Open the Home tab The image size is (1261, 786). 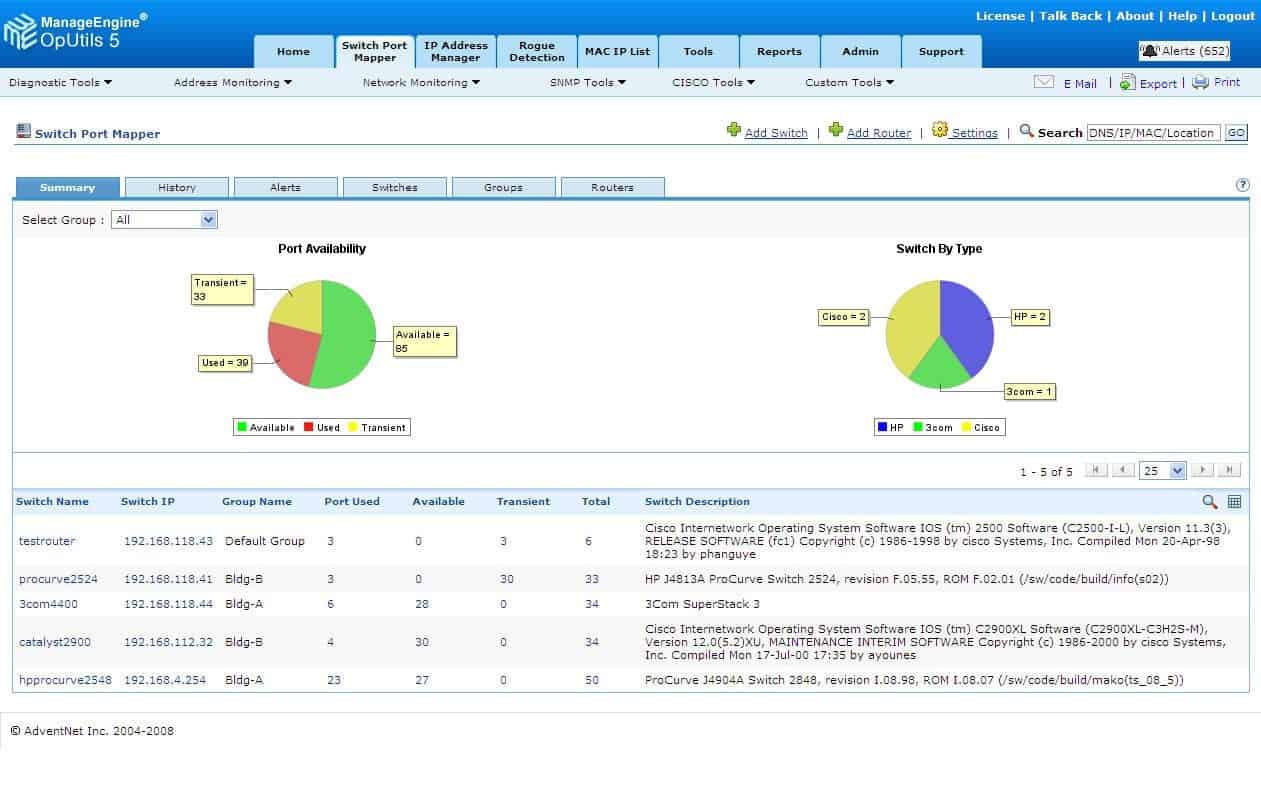(x=293, y=52)
